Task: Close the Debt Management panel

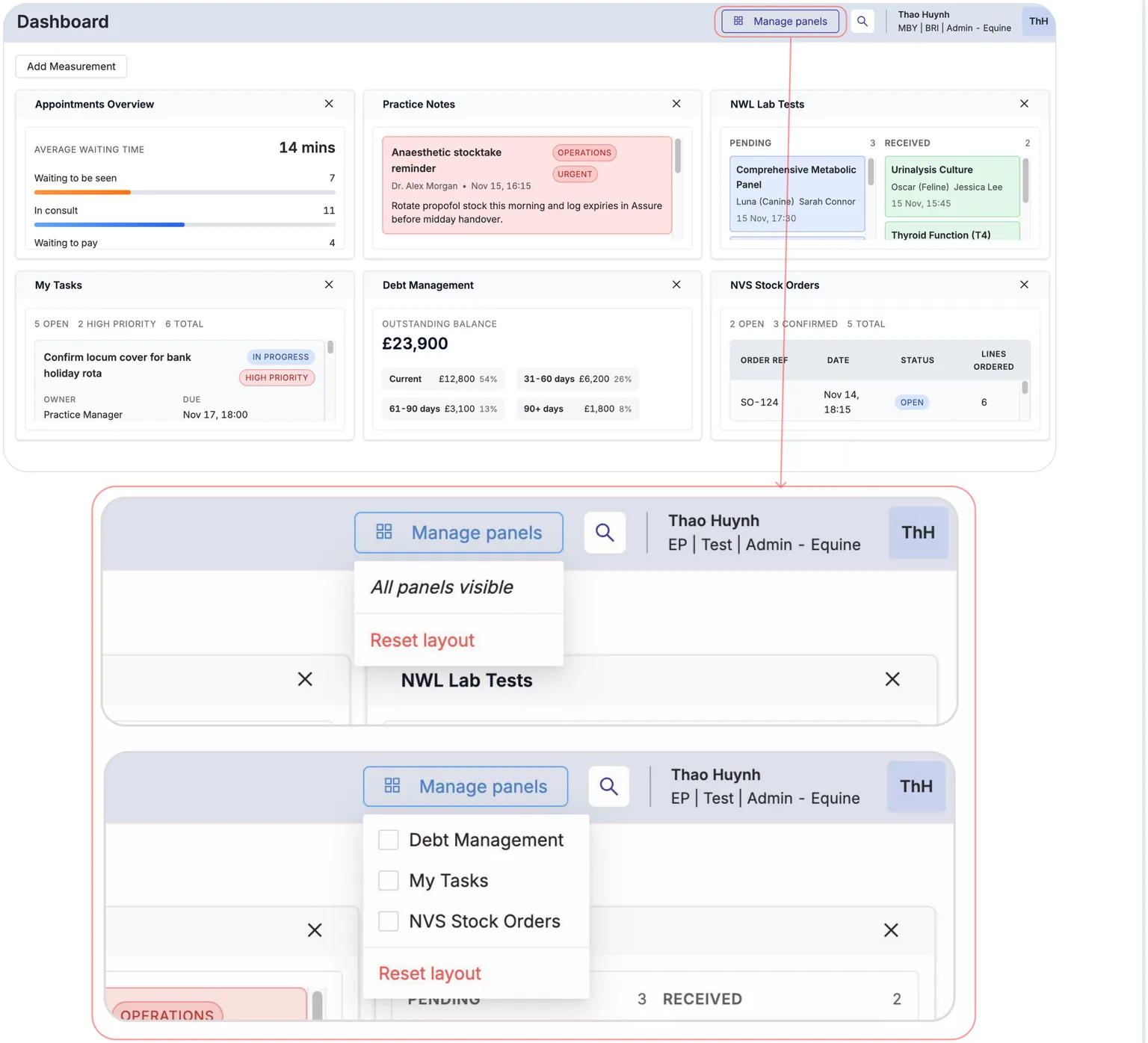Action: coord(676,285)
